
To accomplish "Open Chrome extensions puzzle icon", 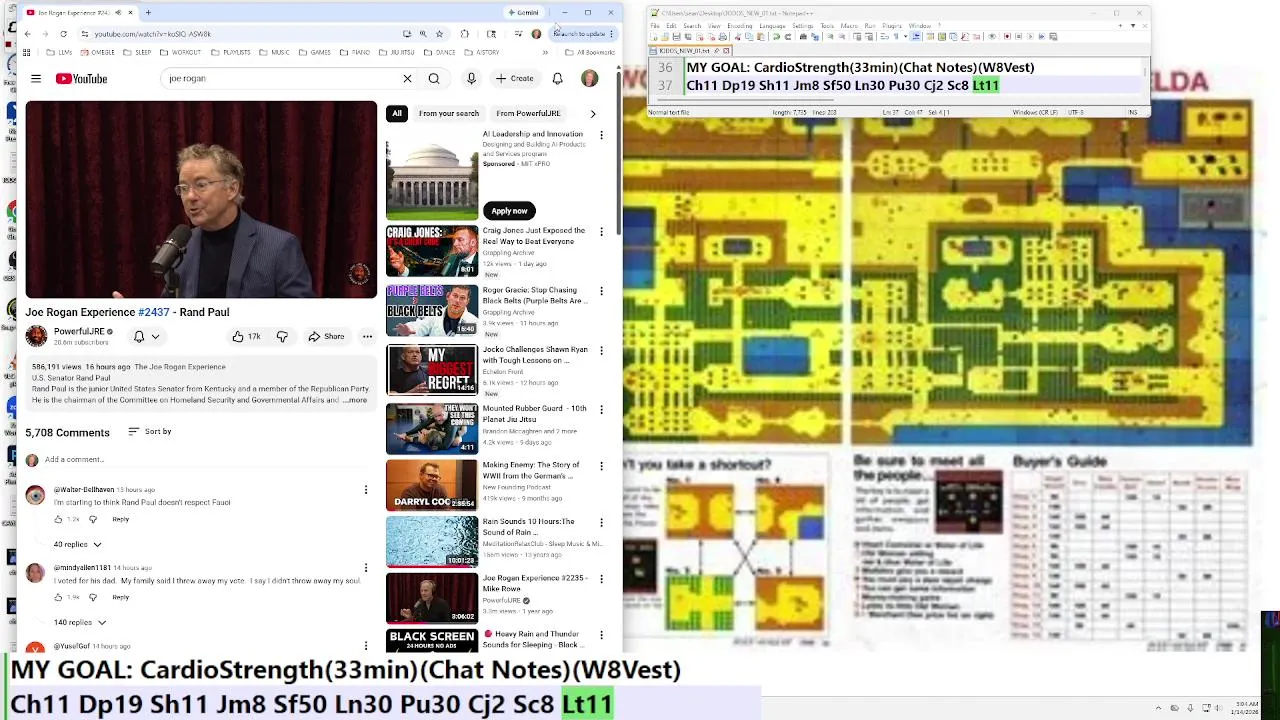I will point(464,34).
